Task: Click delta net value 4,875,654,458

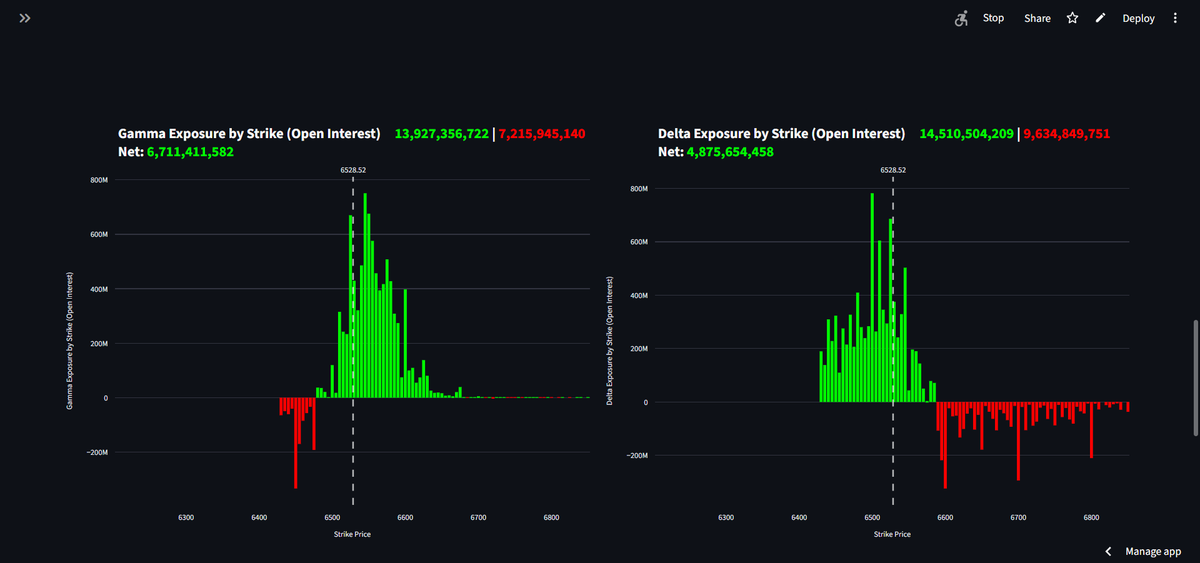Action: [x=729, y=152]
